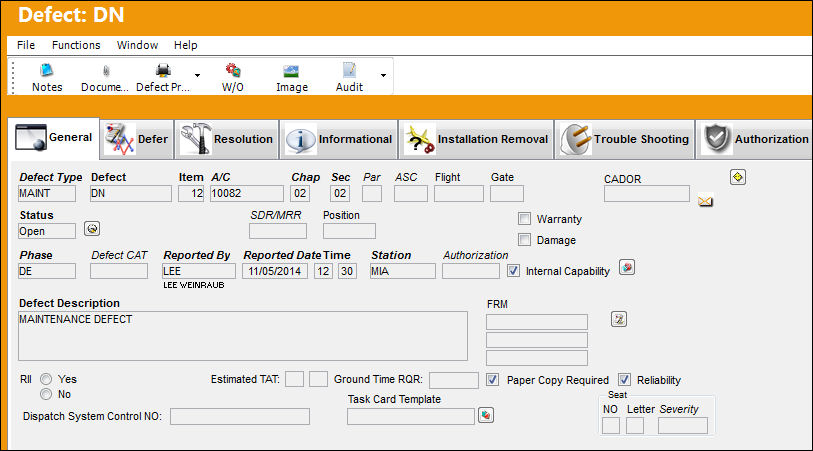This screenshot has height=451, width=813.
Task: Open the Documents paperclip icon
Action: (106, 71)
